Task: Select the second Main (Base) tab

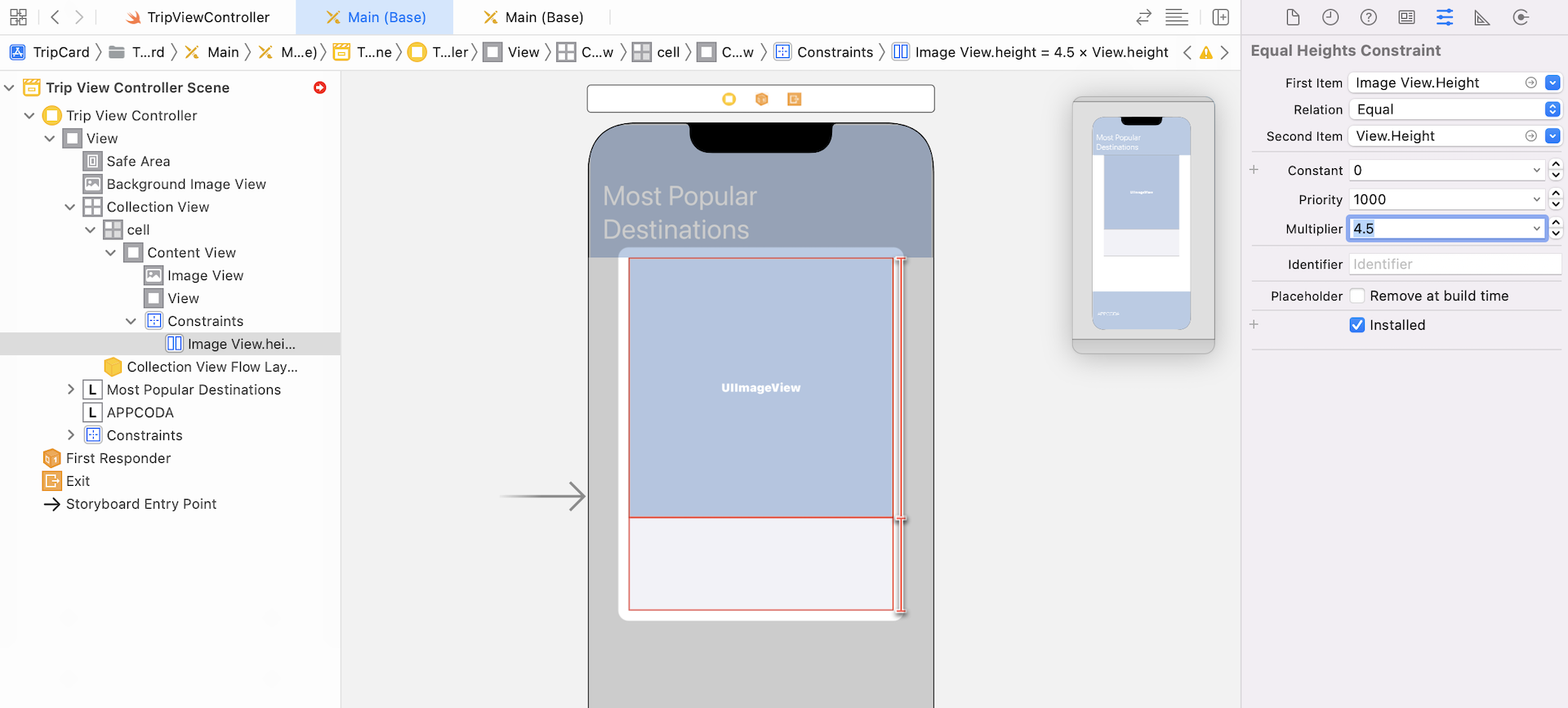Action: click(x=534, y=17)
